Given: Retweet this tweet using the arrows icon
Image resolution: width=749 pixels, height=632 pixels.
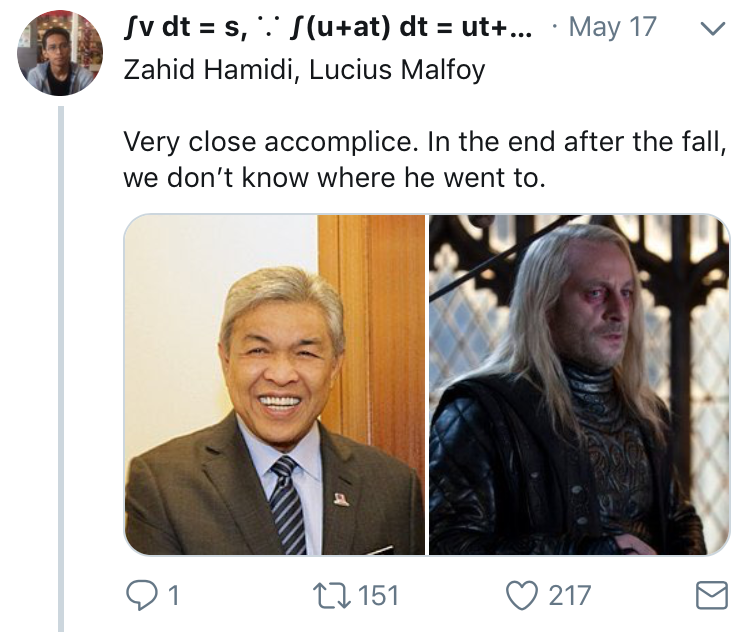Looking at the screenshot, I should click(x=332, y=596).
